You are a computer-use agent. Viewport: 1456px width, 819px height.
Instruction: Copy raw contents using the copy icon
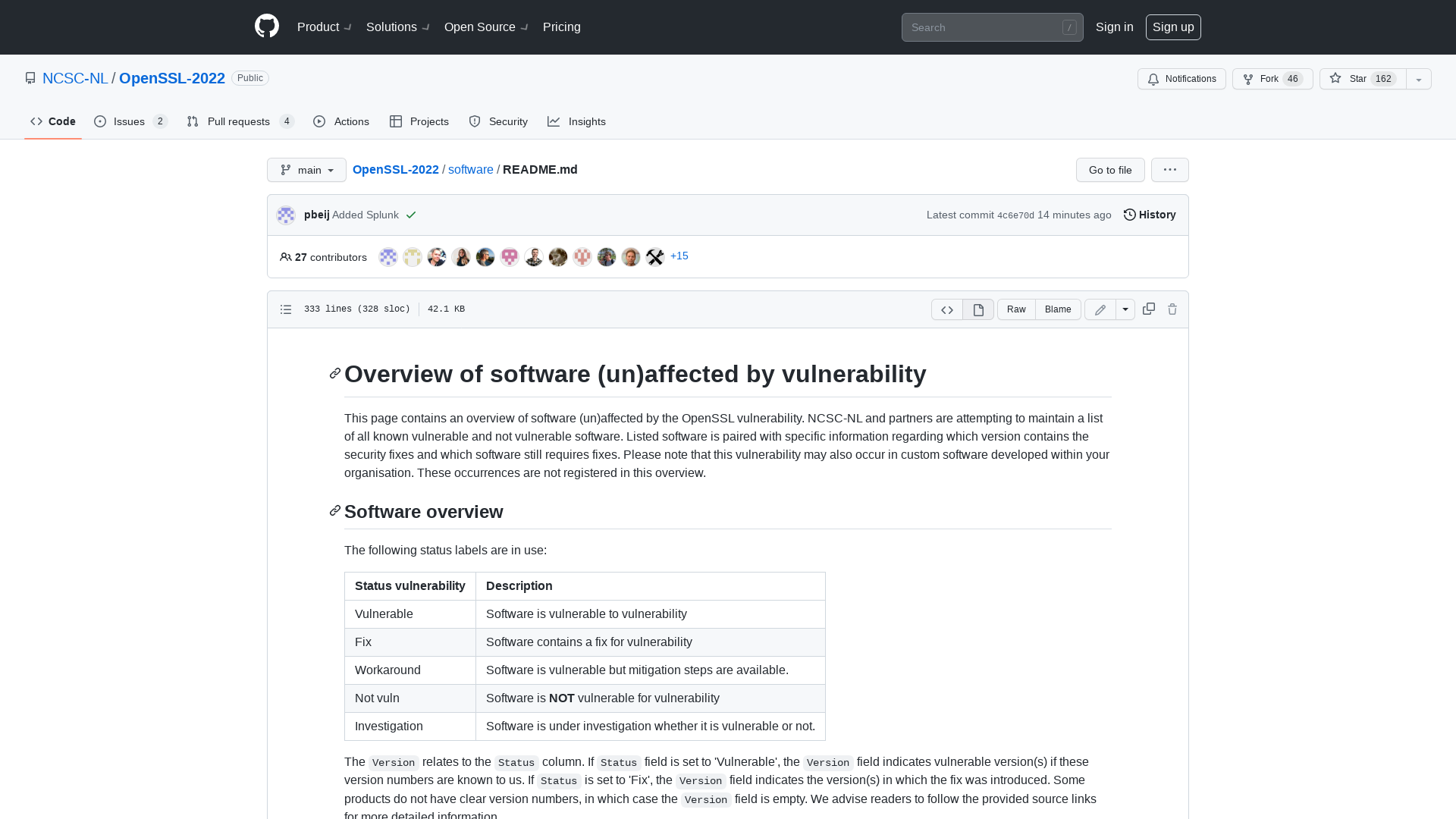tap(1148, 309)
